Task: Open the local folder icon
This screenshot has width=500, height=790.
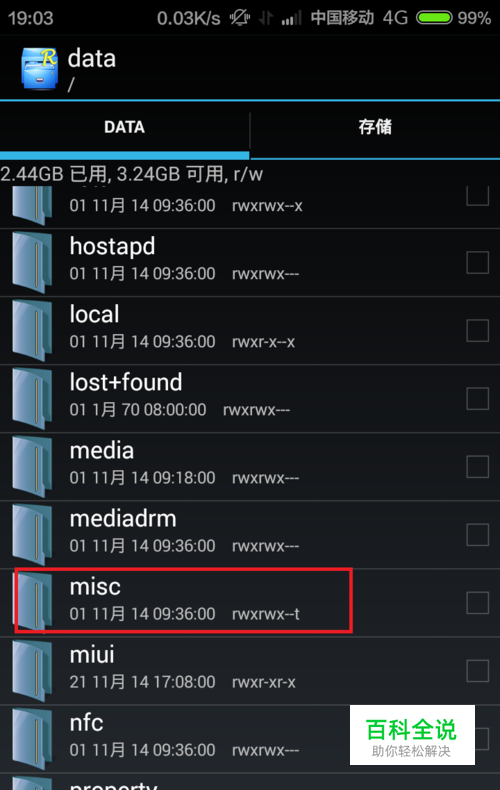Action: tap(32, 331)
